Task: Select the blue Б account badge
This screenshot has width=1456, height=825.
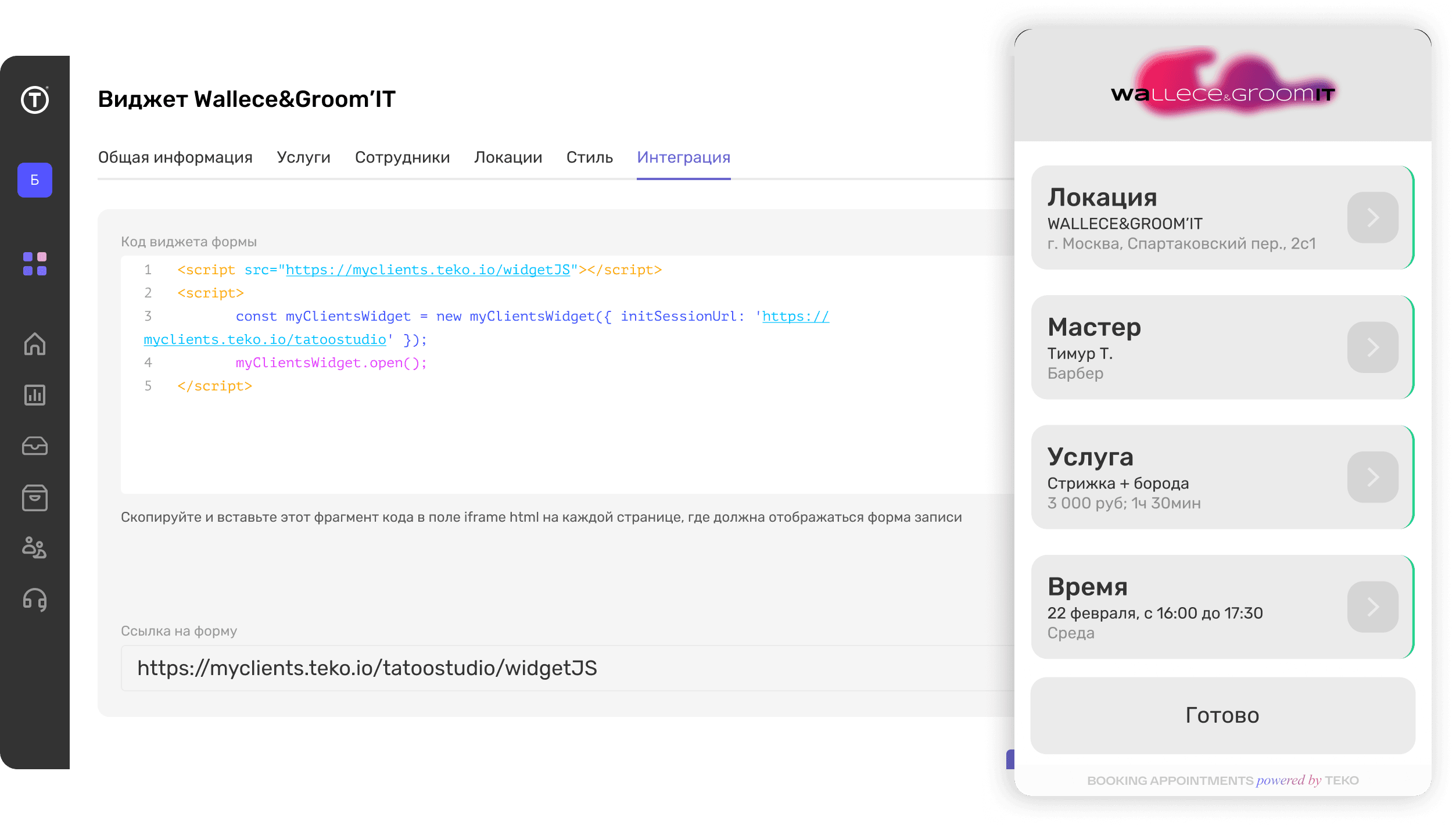Action: click(35, 180)
